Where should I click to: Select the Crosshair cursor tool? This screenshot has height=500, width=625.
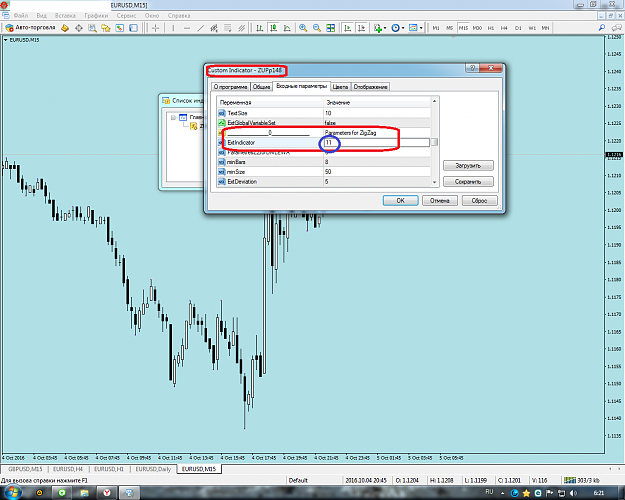click(x=156, y=28)
